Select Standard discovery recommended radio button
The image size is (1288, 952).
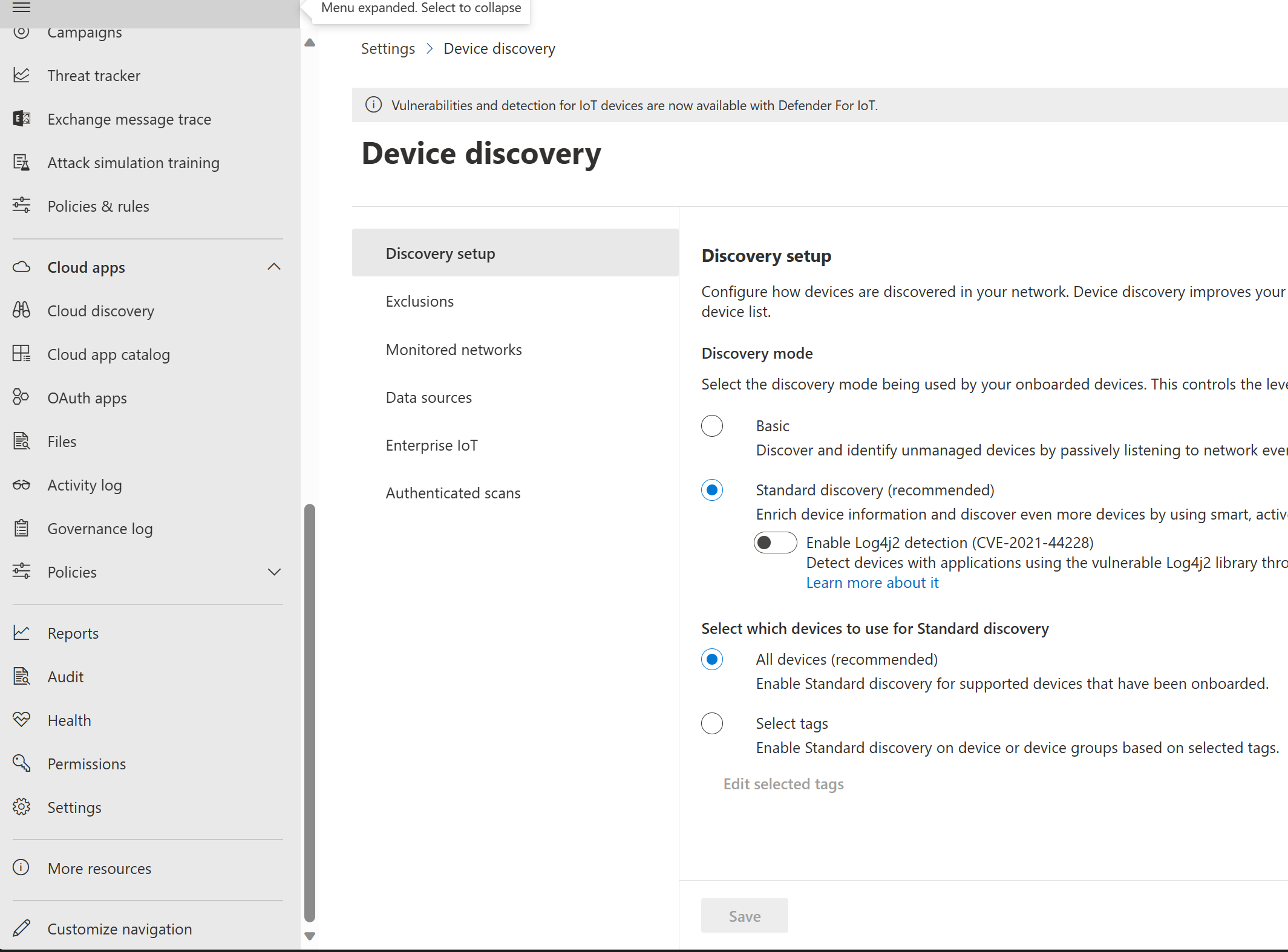tap(712, 490)
